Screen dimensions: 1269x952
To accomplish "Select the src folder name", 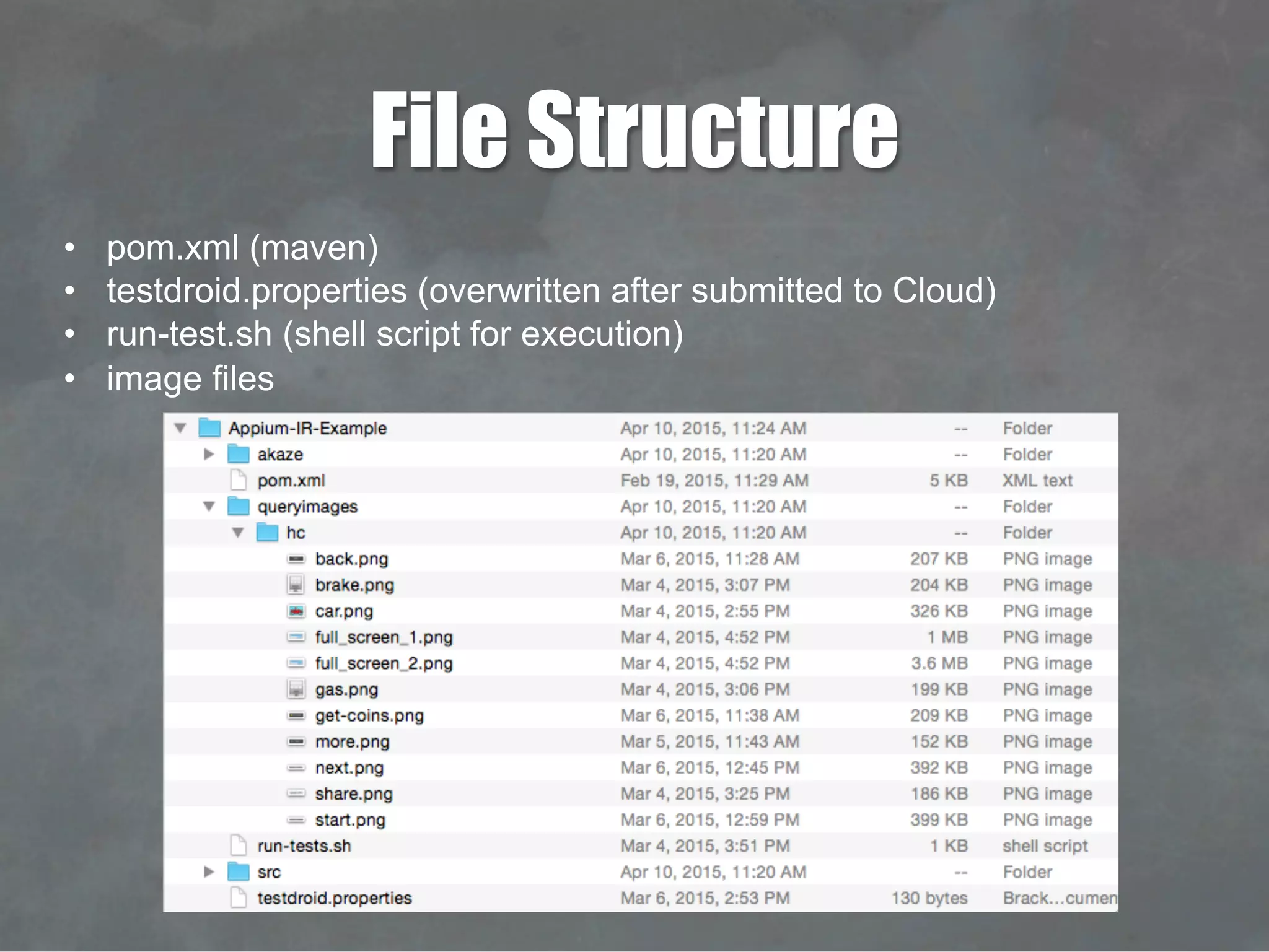I will (x=269, y=872).
